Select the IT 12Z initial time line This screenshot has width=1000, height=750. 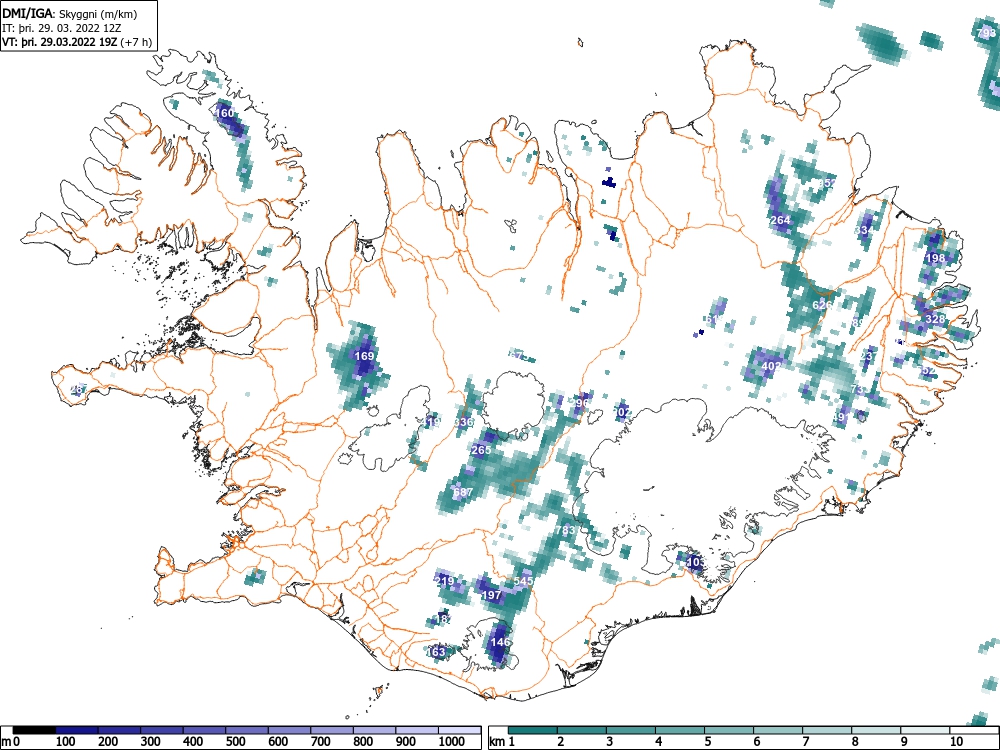point(61,28)
